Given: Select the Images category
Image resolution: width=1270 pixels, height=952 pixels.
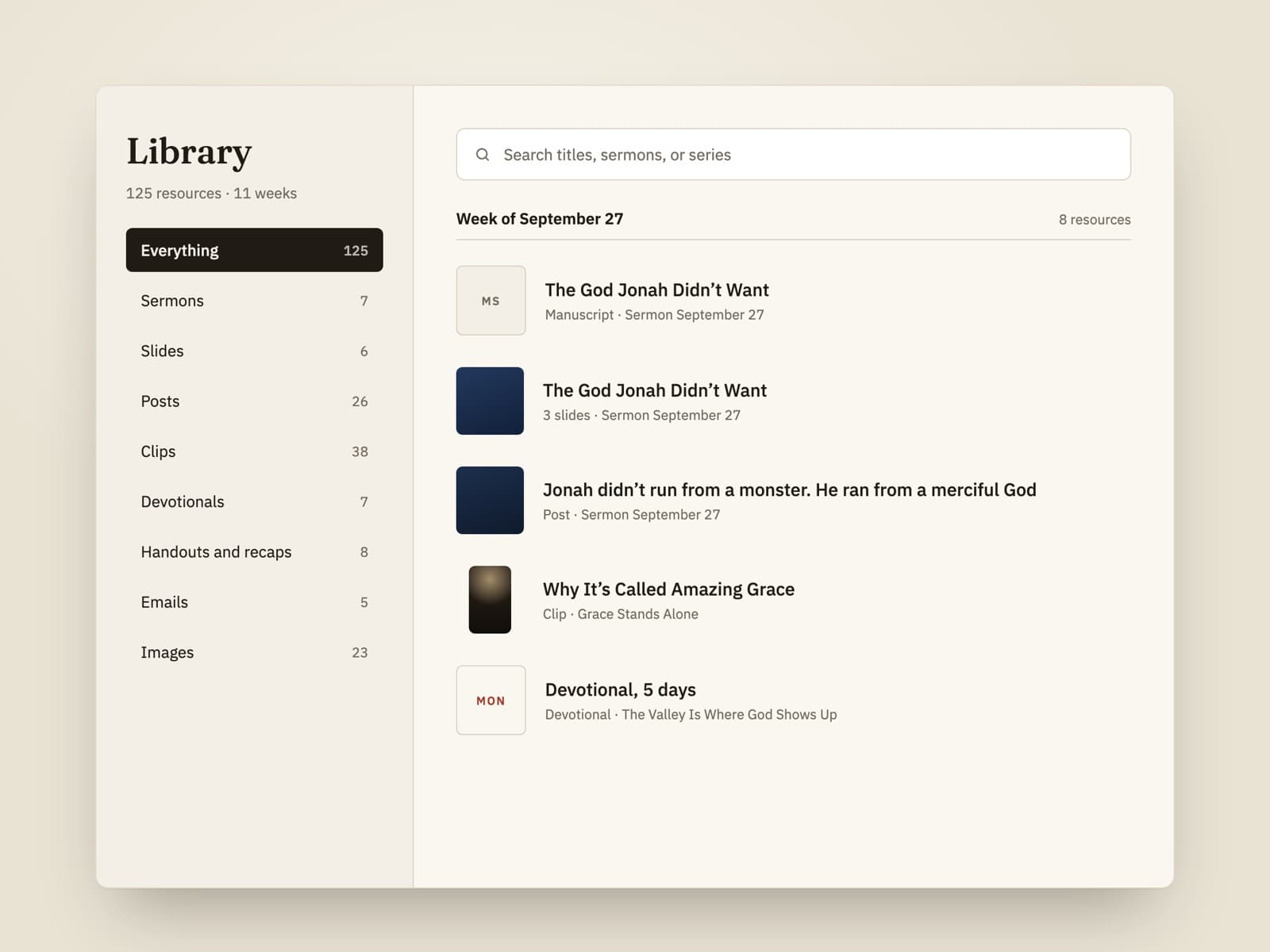Looking at the screenshot, I should [254, 652].
